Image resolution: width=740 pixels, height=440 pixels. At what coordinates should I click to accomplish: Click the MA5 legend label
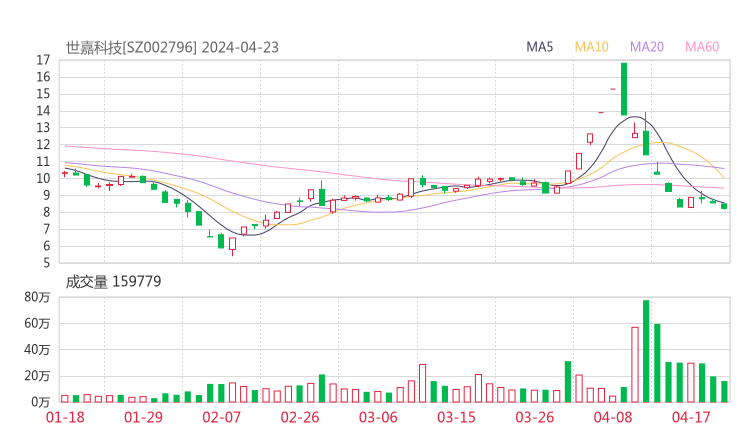[539, 47]
